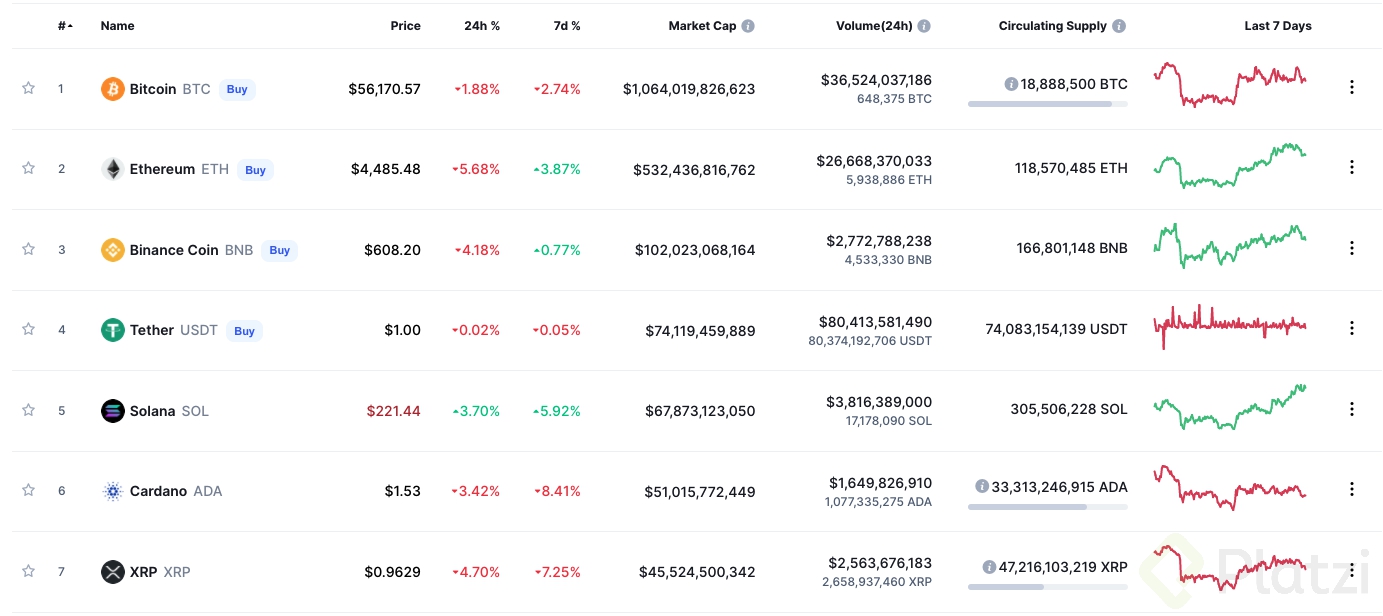Open the three-dot menu for Solana
Screen dimensions: 1383x616
pos(1352,409)
